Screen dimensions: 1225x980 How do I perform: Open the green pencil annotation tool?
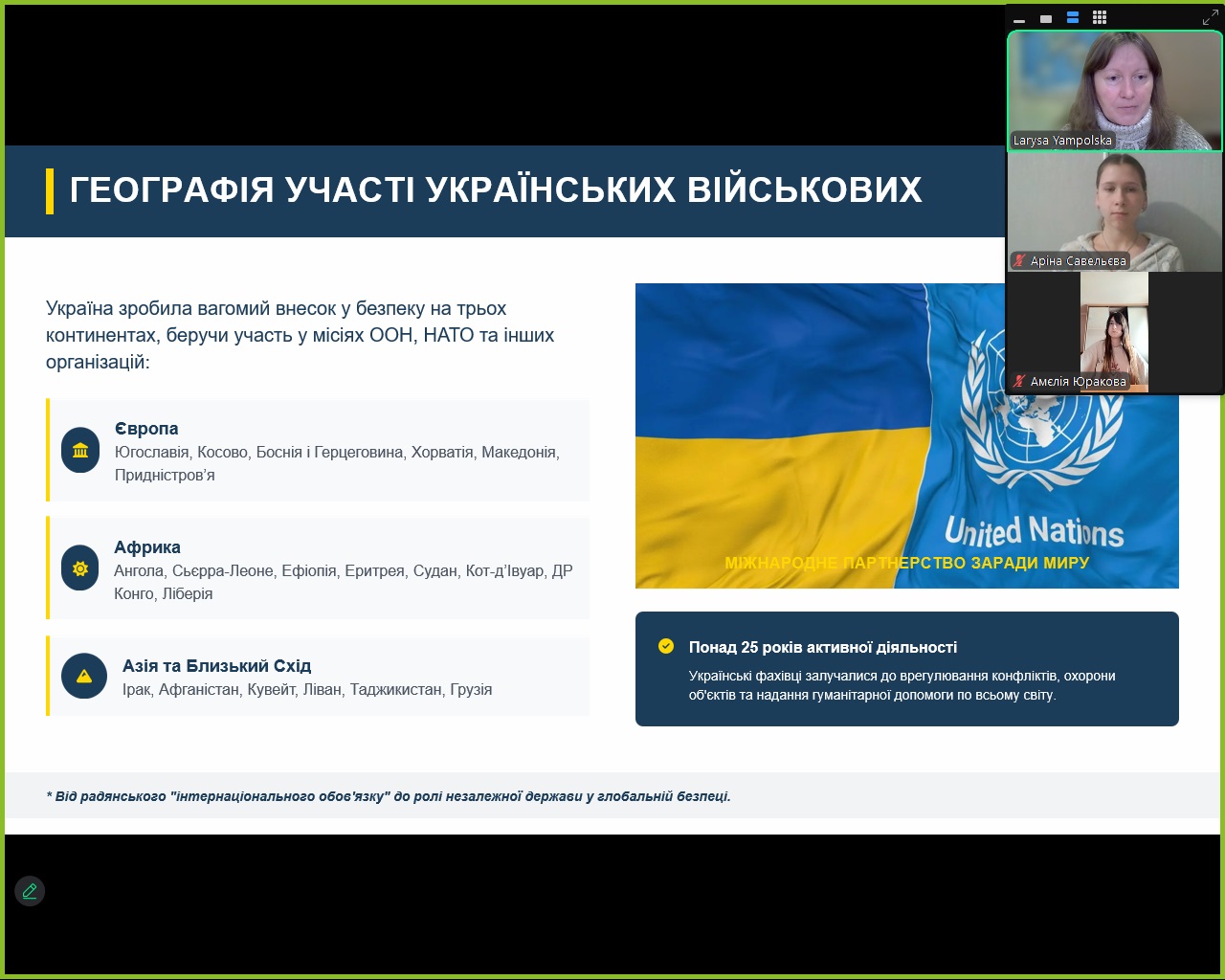click(30, 891)
